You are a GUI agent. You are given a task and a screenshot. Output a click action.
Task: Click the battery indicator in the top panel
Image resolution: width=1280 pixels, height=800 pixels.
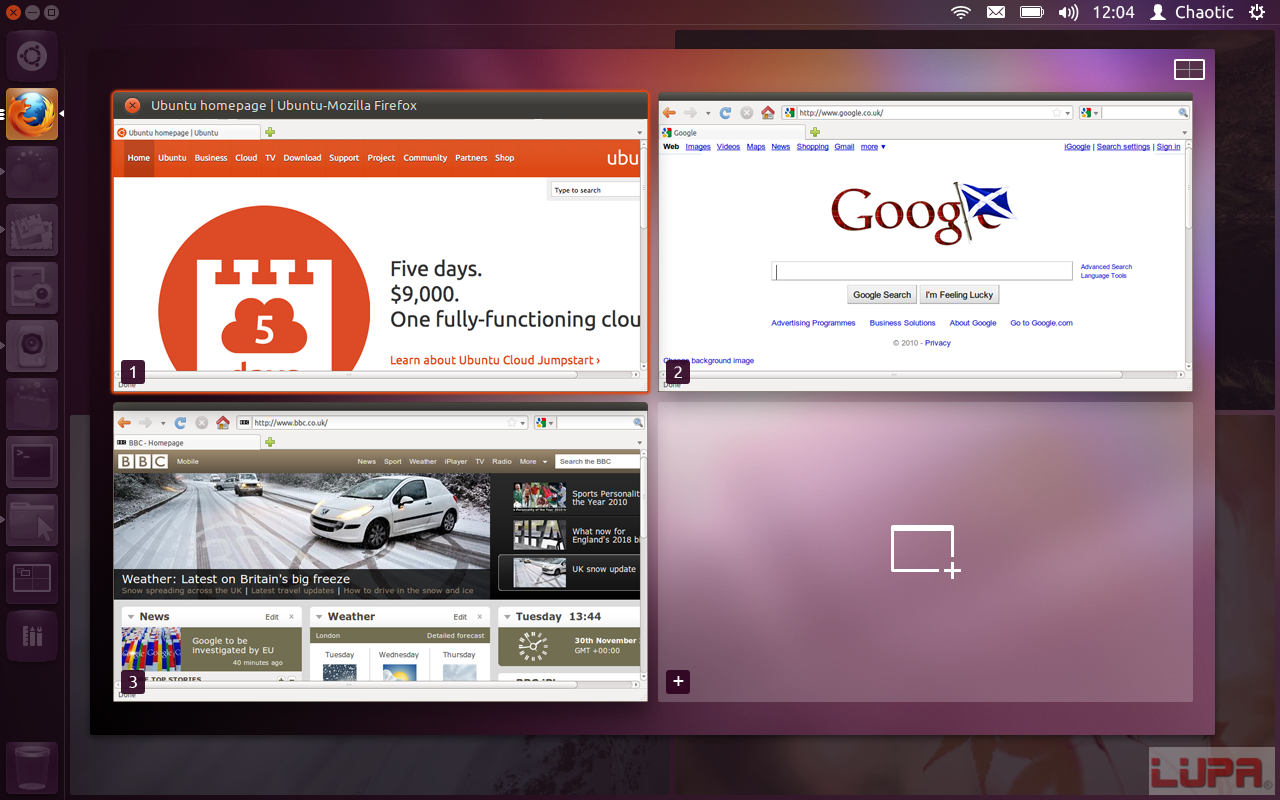tap(1032, 12)
